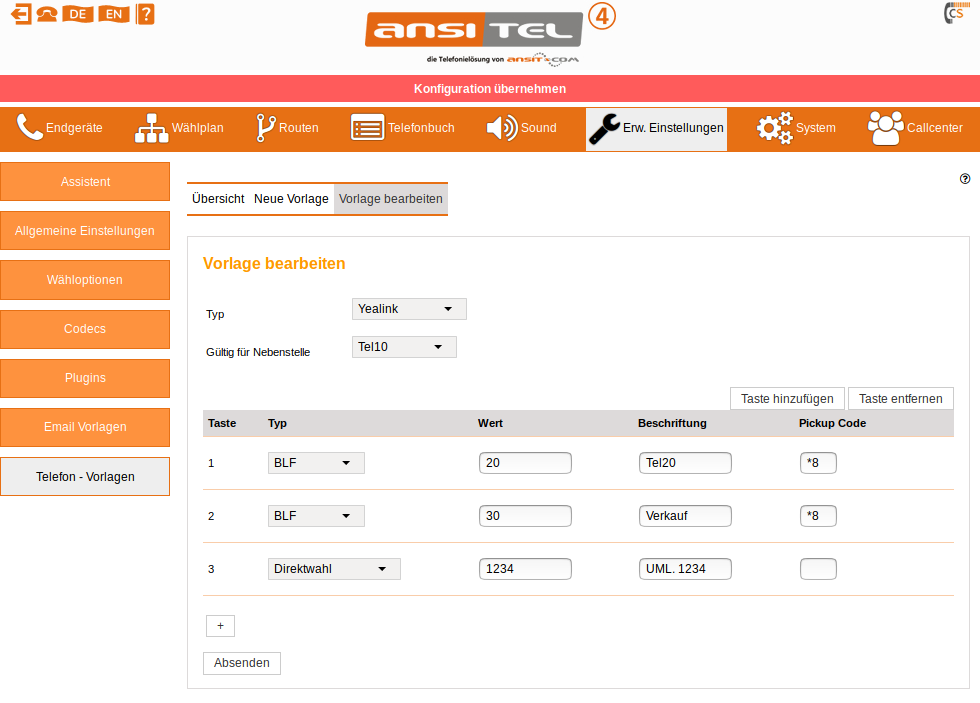Open the Sound speaker section
Image resolution: width=980 pixels, height=703 pixels.
coord(521,128)
